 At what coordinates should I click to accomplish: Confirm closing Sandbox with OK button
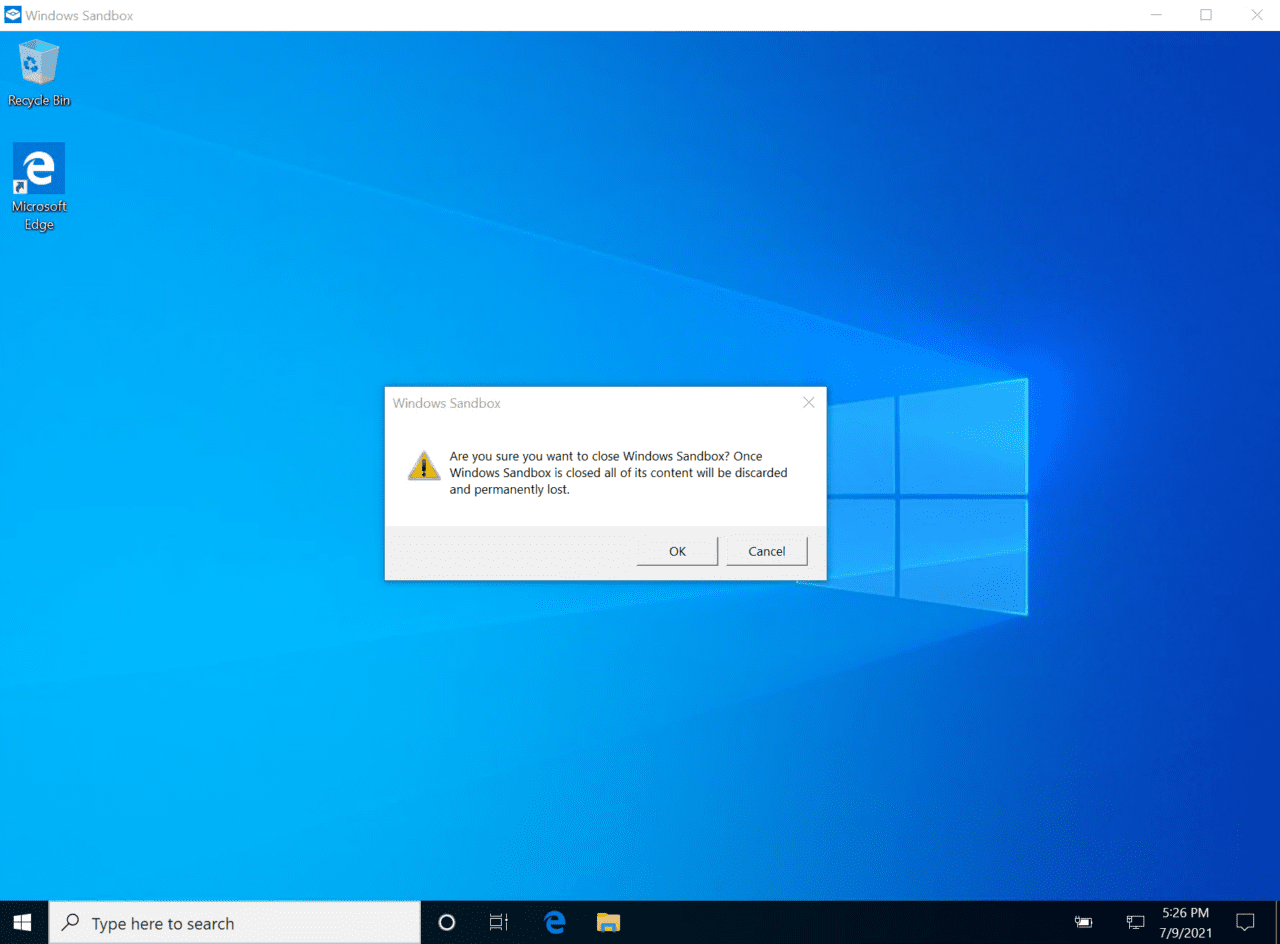click(677, 551)
